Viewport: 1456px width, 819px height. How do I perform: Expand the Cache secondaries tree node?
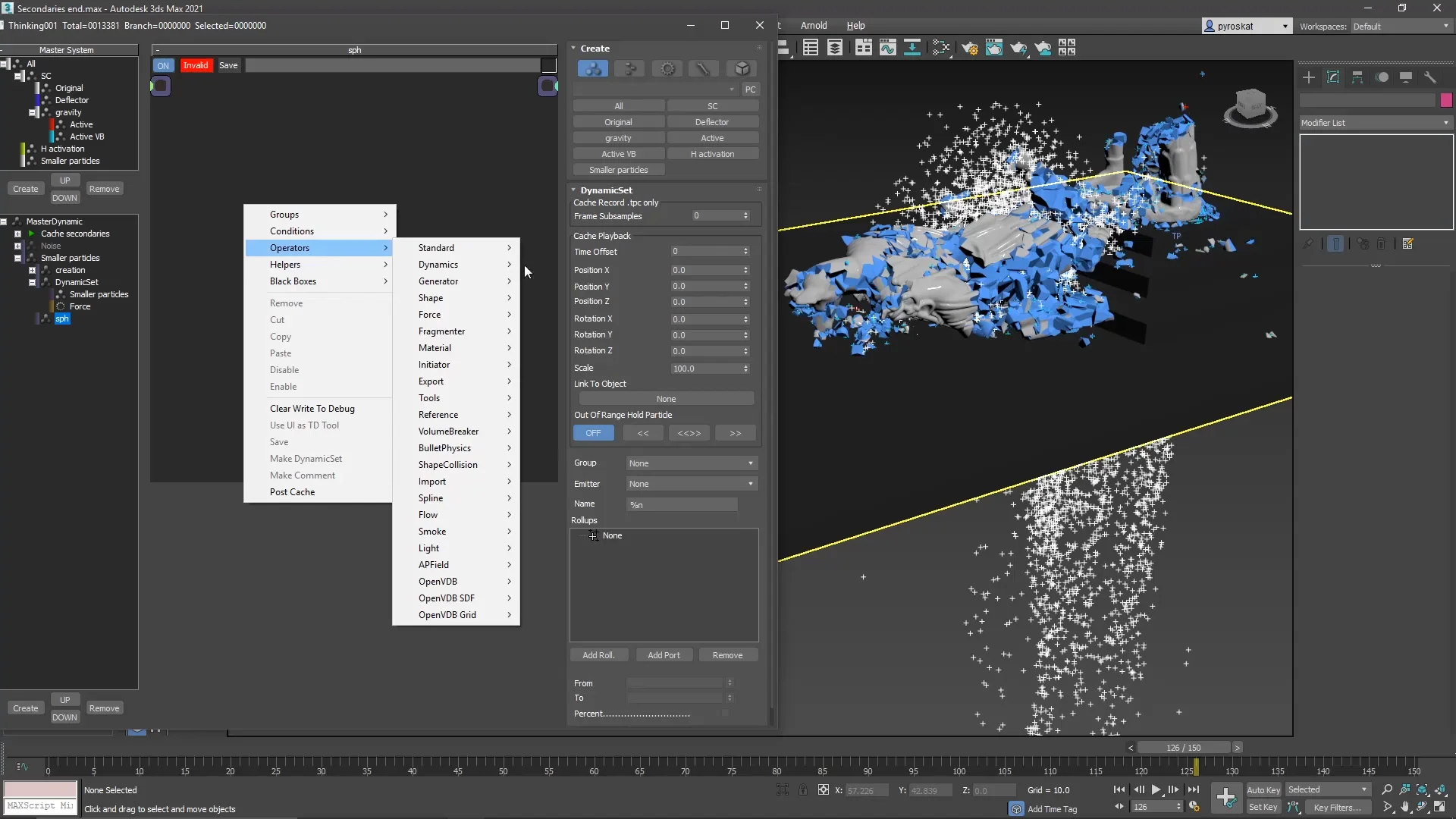tap(17, 234)
